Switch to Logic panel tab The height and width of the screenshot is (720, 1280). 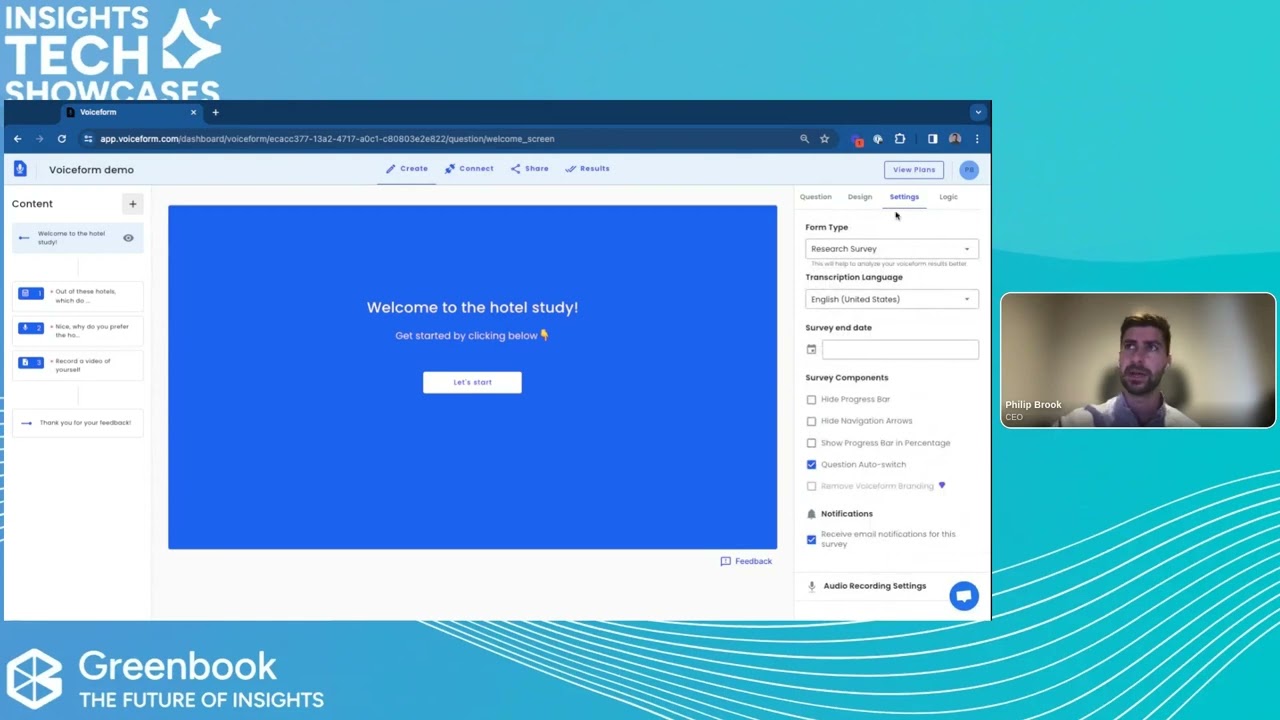[x=948, y=197]
